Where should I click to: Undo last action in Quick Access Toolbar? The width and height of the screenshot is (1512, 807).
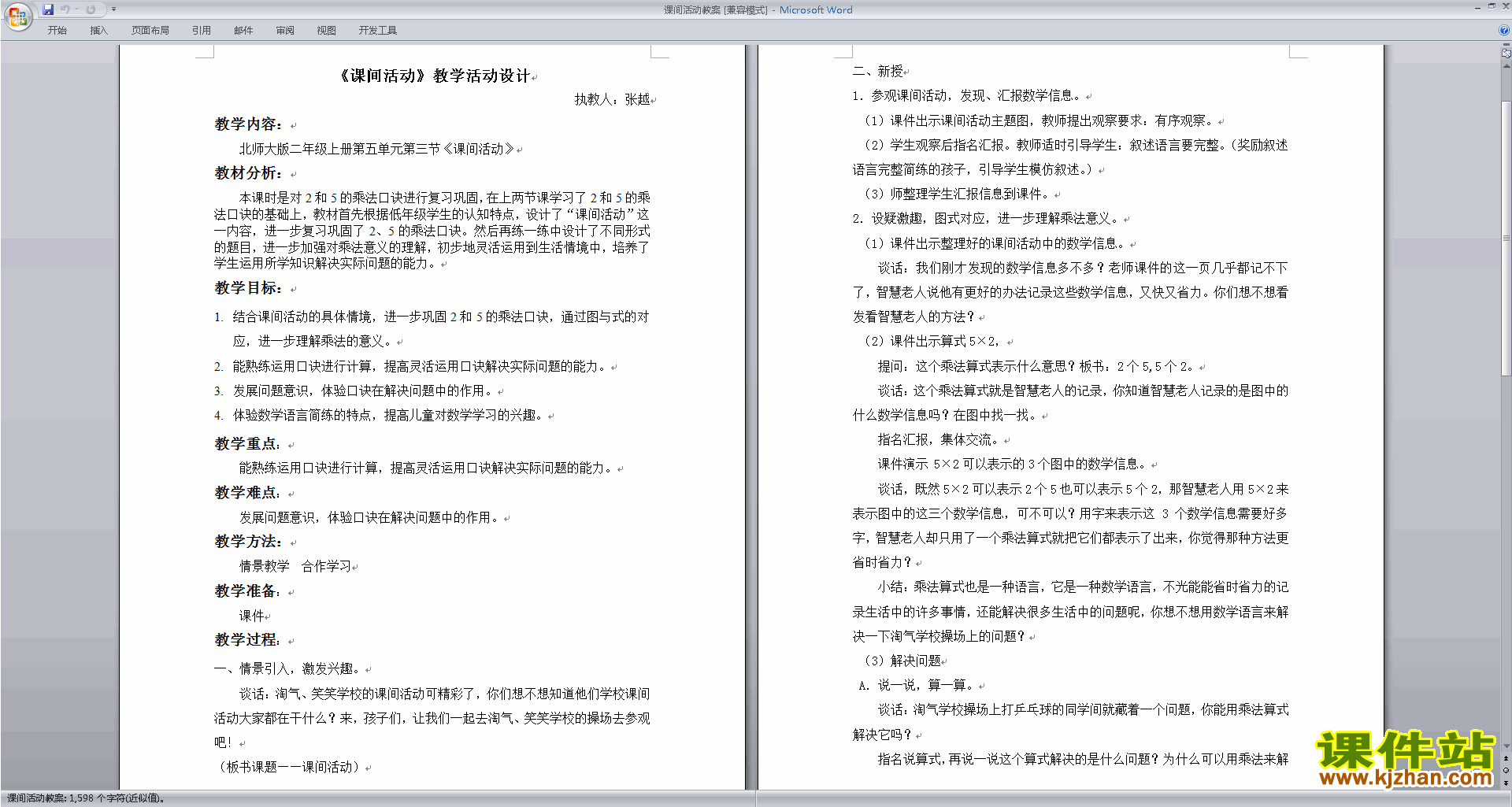pos(65,9)
